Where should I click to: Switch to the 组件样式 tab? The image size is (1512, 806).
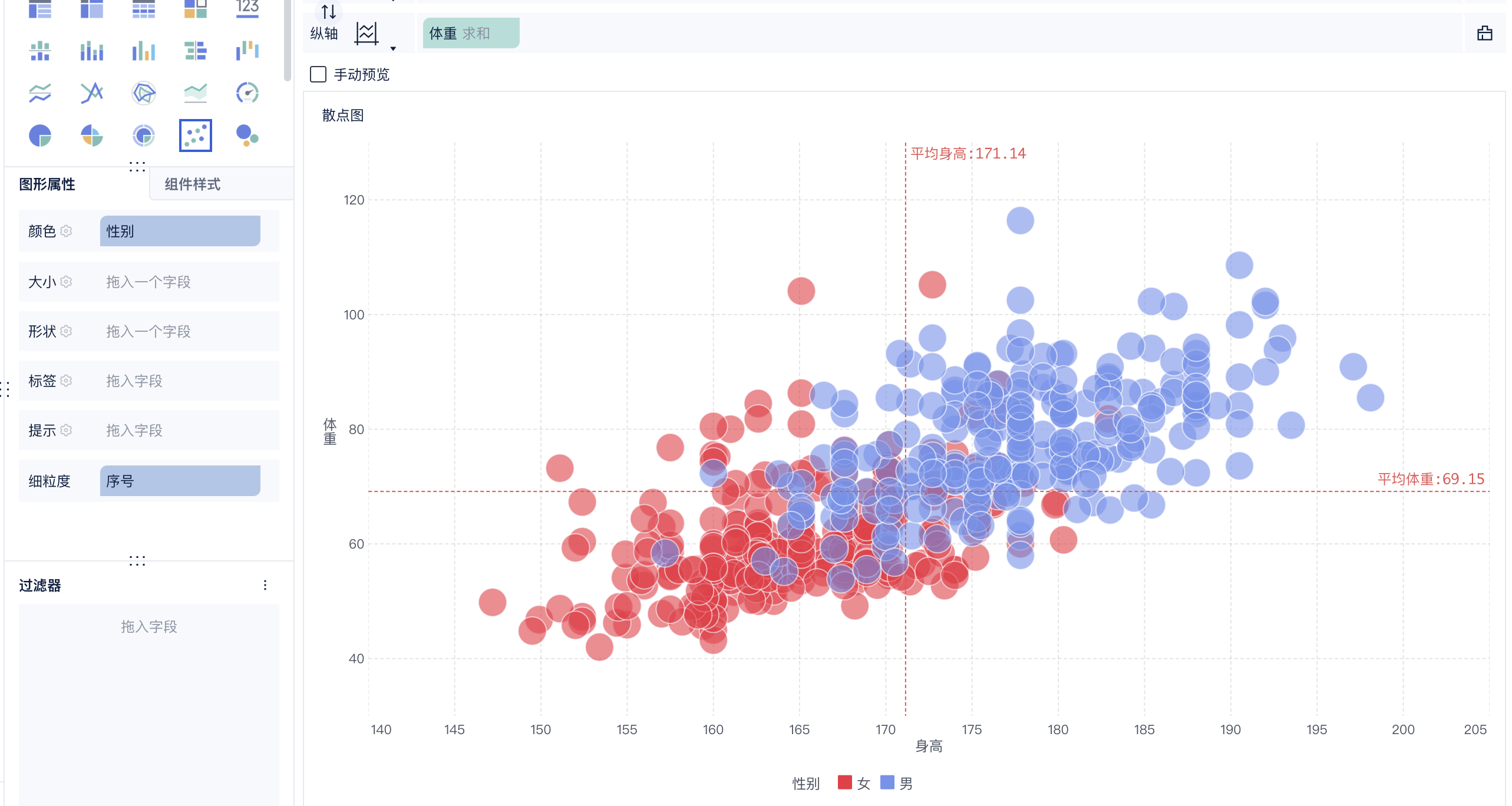193,184
